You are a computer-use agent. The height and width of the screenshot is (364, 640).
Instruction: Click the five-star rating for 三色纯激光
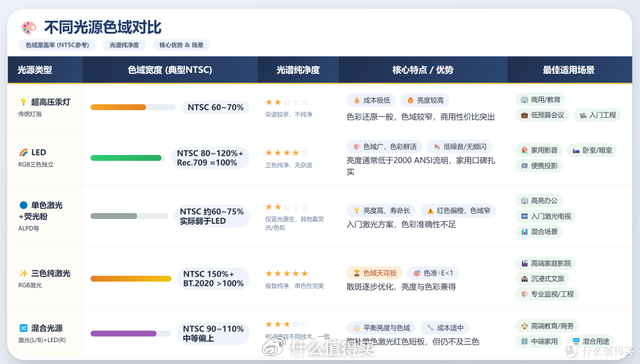click(287, 273)
